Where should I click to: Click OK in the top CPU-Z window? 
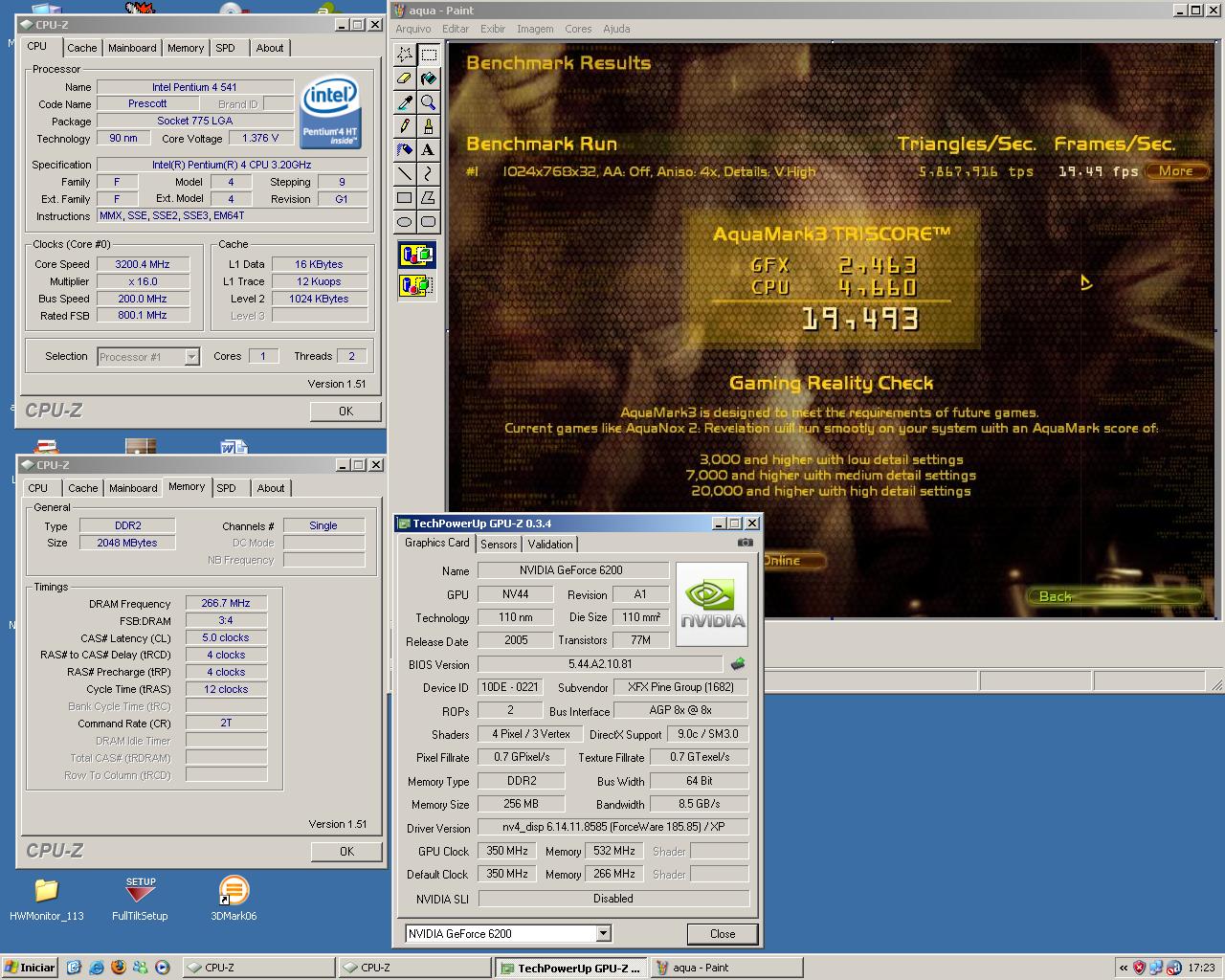click(x=345, y=412)
